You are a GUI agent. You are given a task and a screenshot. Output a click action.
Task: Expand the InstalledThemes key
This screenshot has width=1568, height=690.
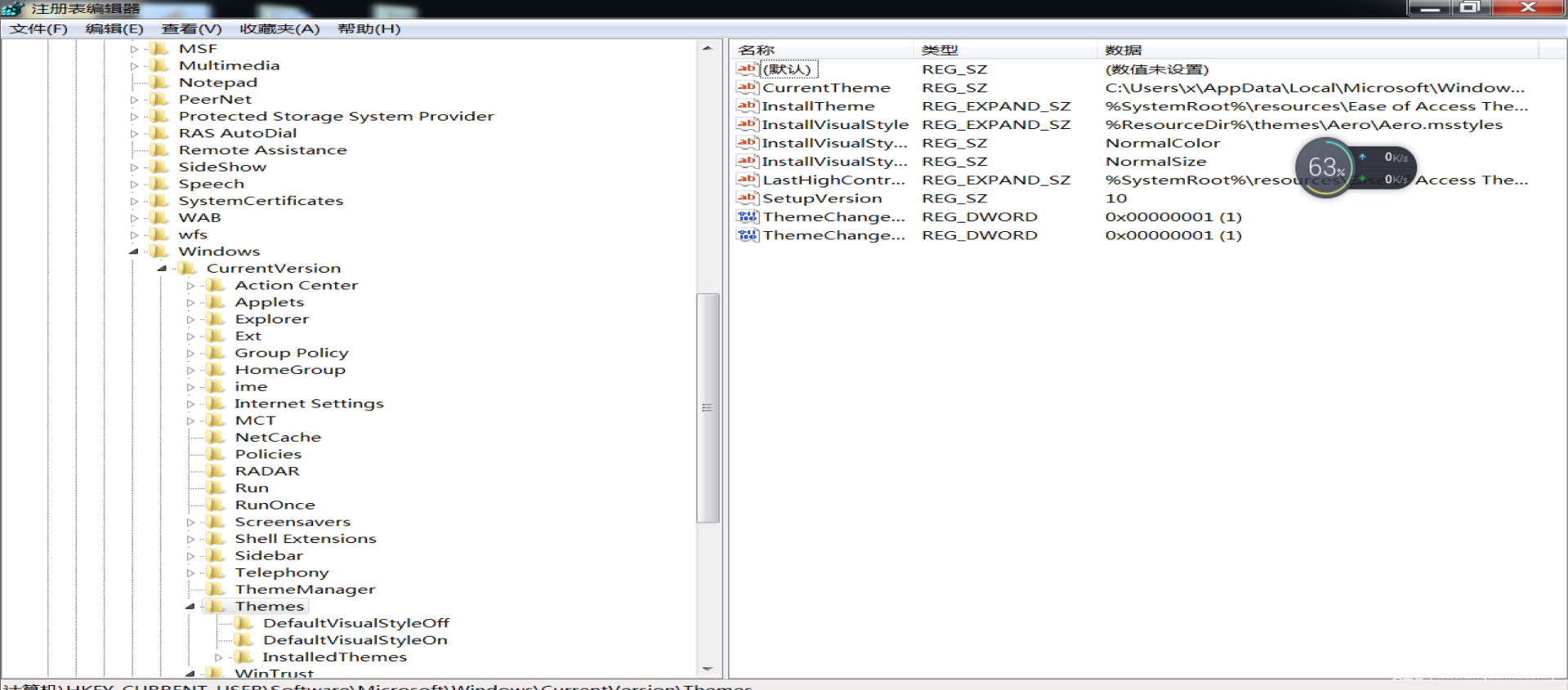coord(218,657)
